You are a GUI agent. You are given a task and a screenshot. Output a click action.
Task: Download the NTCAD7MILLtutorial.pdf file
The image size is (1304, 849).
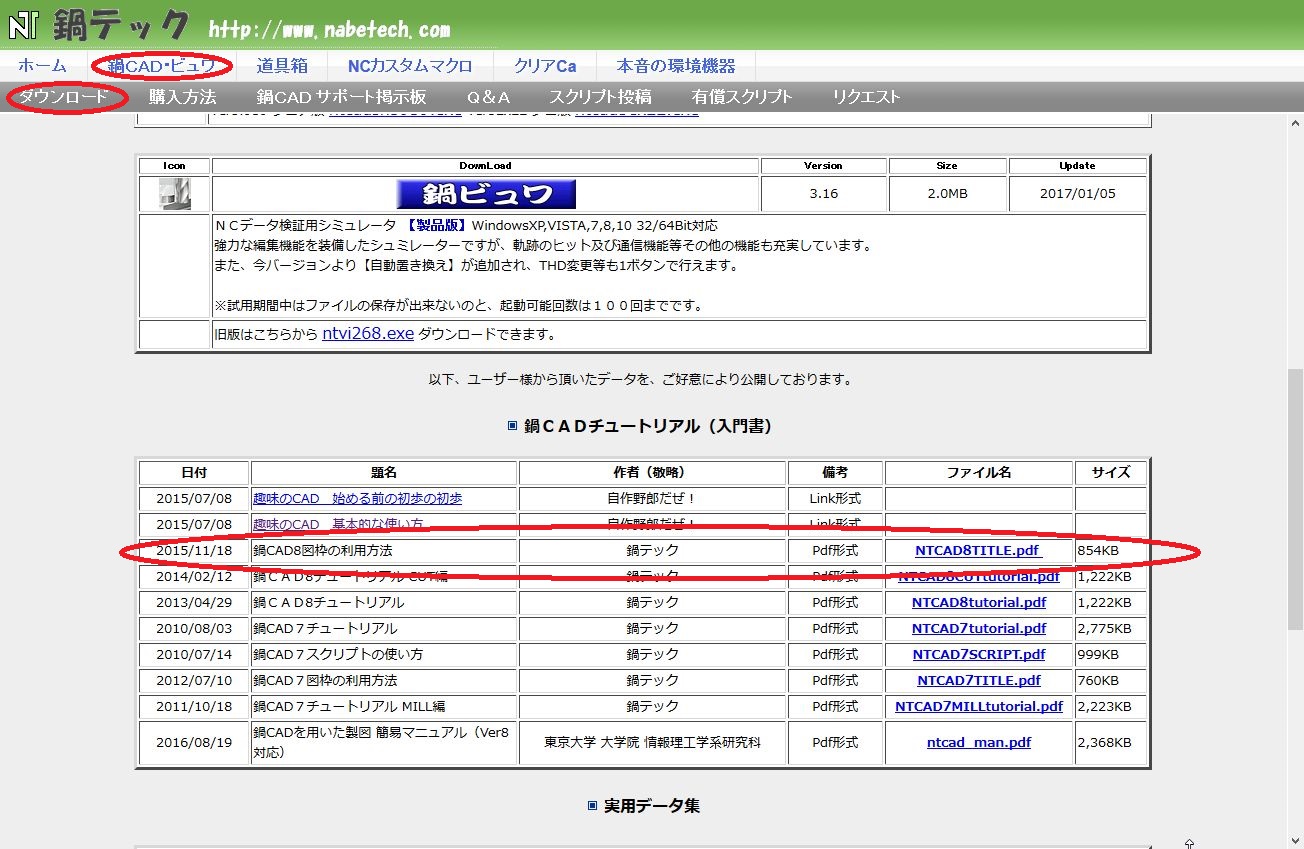click(x=979, y=706)
